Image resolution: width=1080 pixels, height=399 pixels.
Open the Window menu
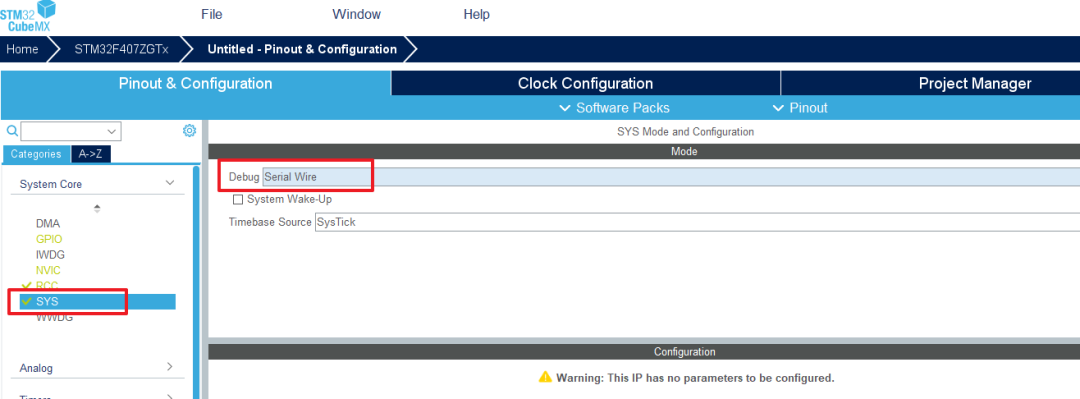[x=356, y=14]
